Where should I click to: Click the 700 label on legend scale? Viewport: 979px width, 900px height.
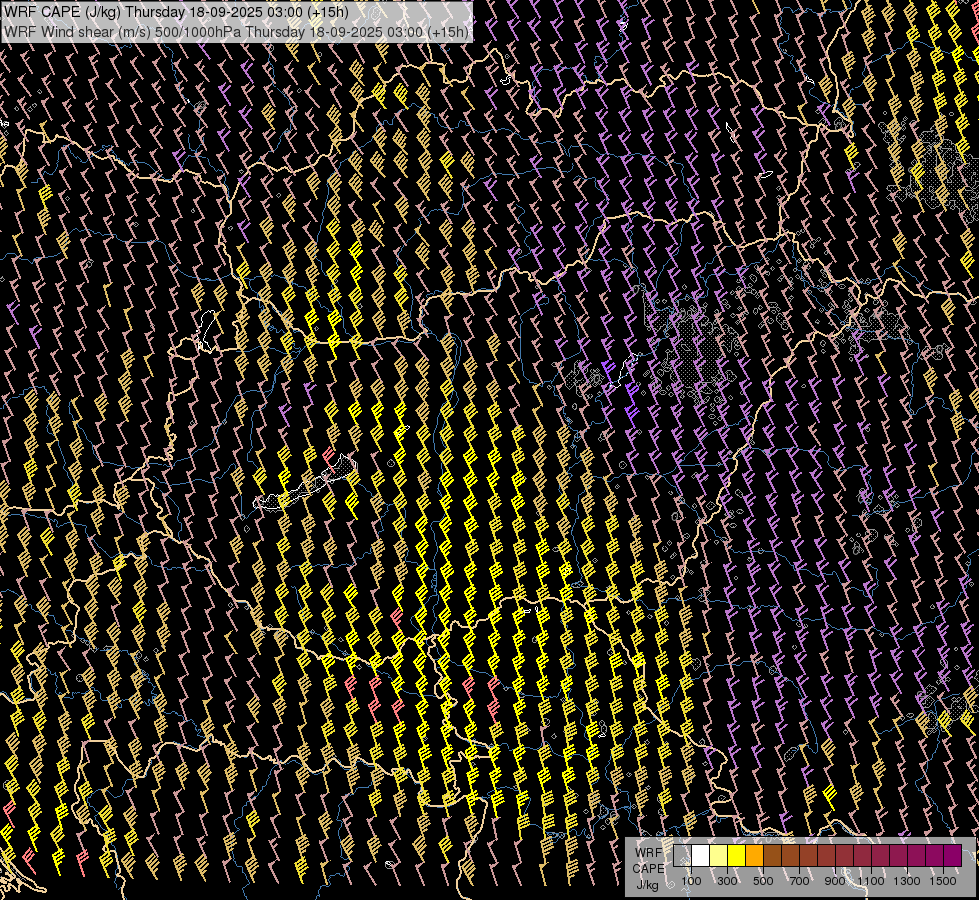point(799,881)
